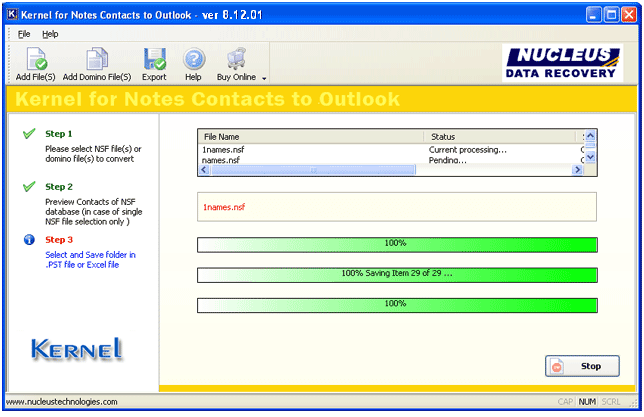Click the file list horizontal scrollbar right arrow

pyautogui.click(x=576, y=170)
